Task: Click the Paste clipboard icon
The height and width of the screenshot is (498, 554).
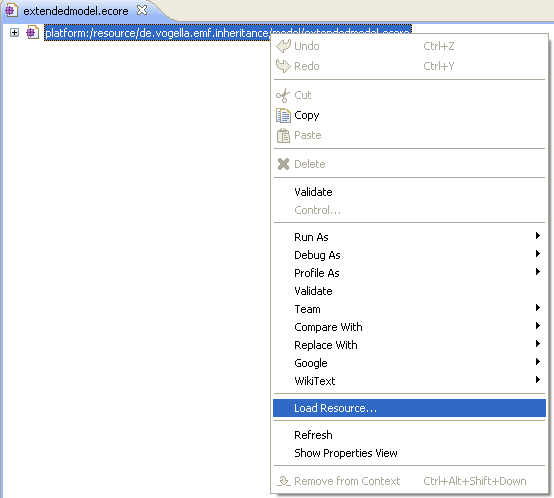Action: 283,136
